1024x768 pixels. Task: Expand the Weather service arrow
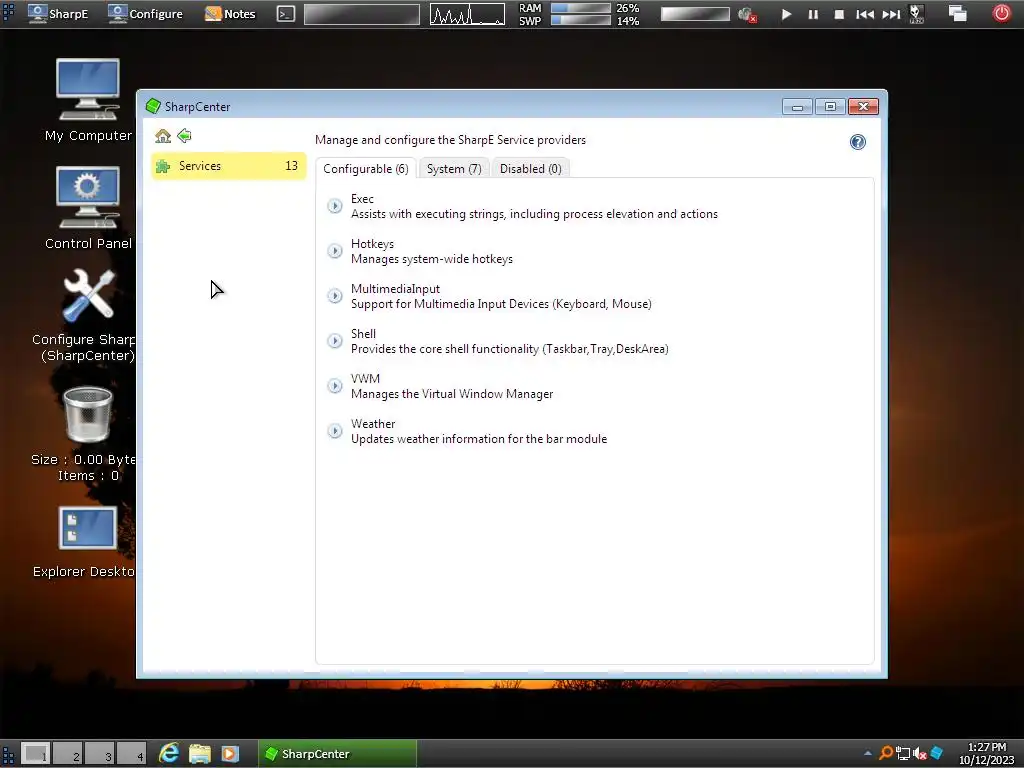[x=334, y=431]
